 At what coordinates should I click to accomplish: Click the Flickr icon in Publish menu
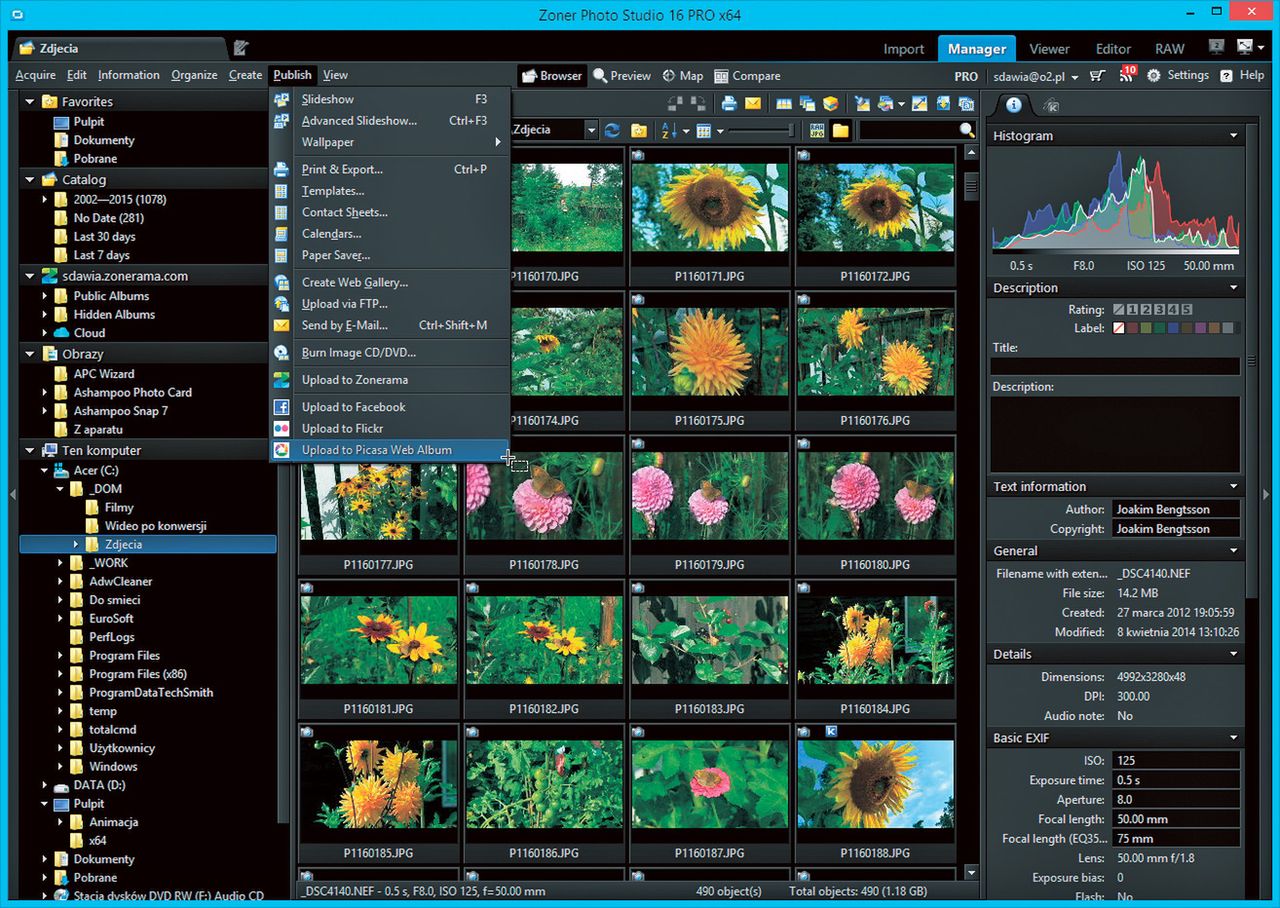click(282, 428)
